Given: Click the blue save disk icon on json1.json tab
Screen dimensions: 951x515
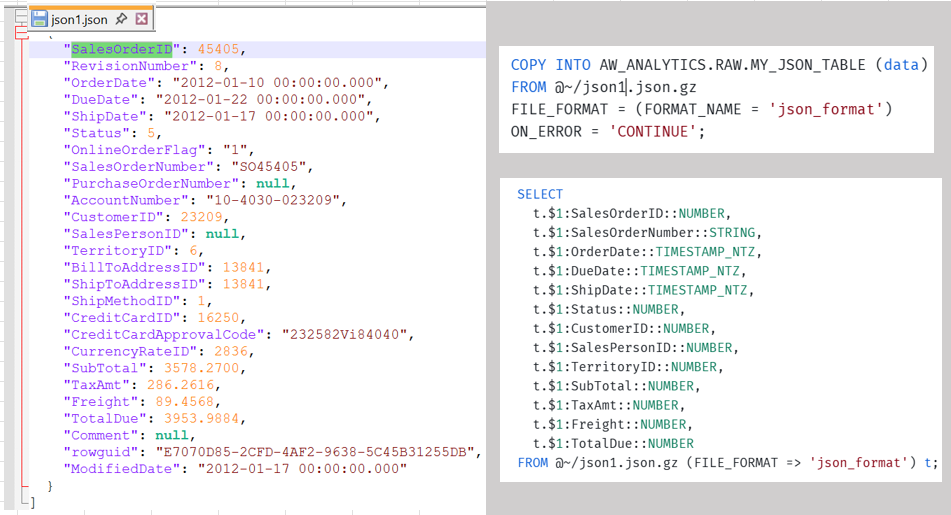Looking at the screenshot, I should click(39, 19).
